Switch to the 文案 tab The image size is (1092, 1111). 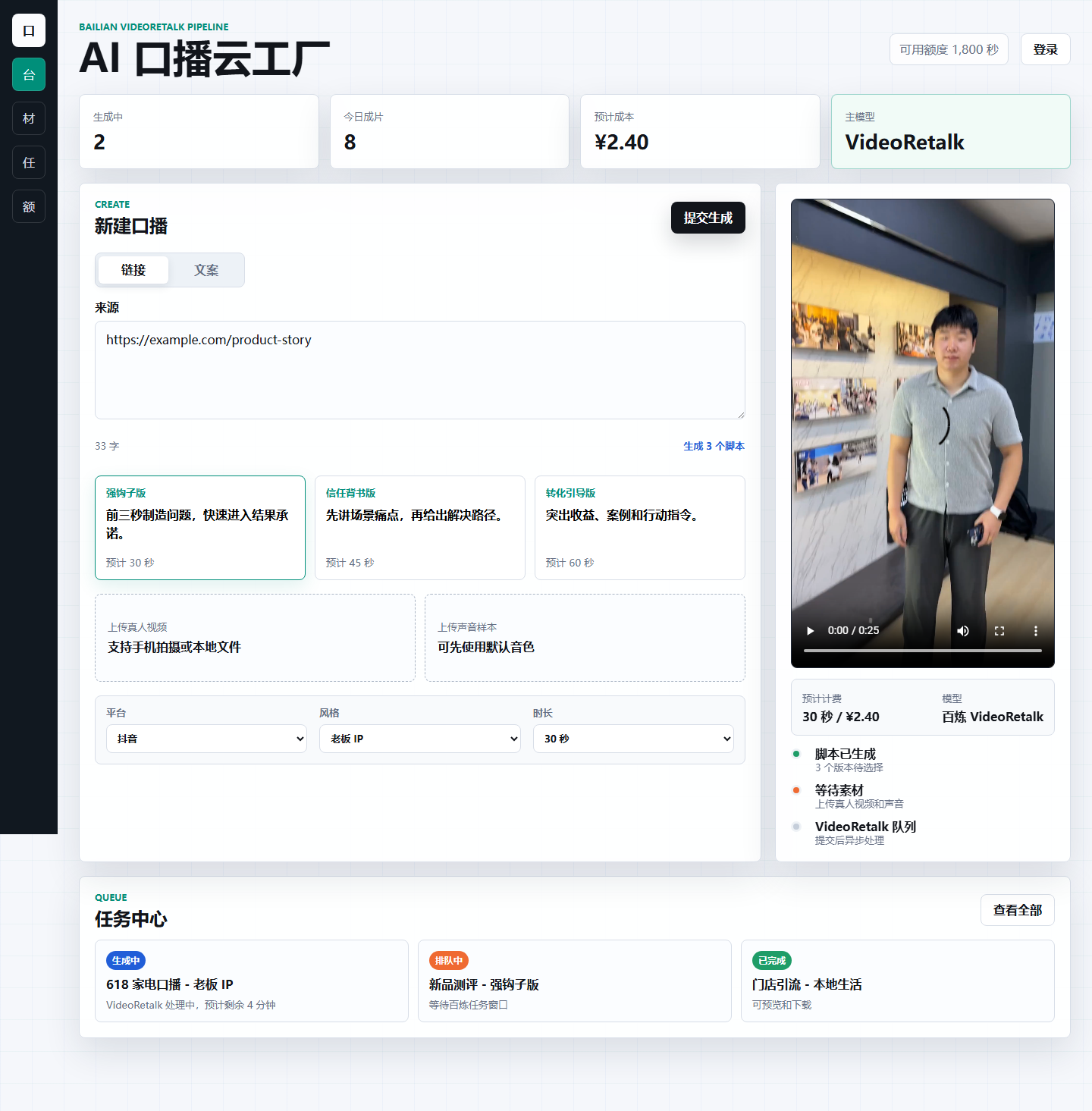point(206,270)
